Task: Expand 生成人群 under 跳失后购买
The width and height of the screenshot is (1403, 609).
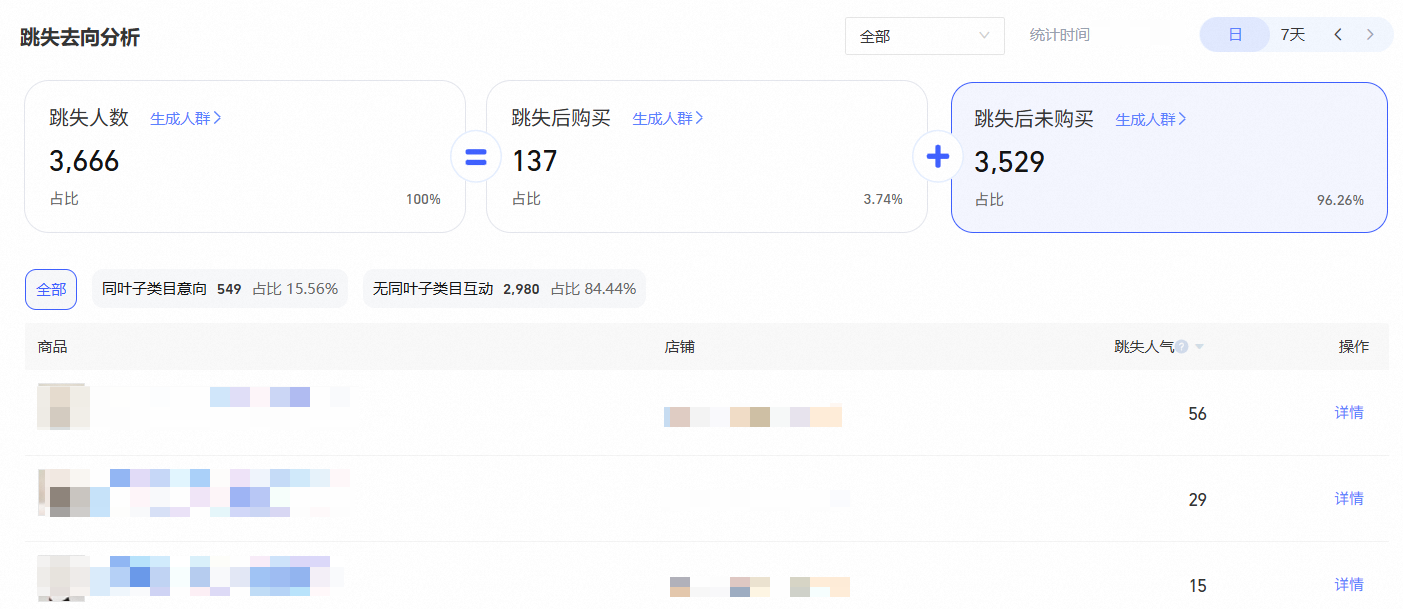Action: 668,118
